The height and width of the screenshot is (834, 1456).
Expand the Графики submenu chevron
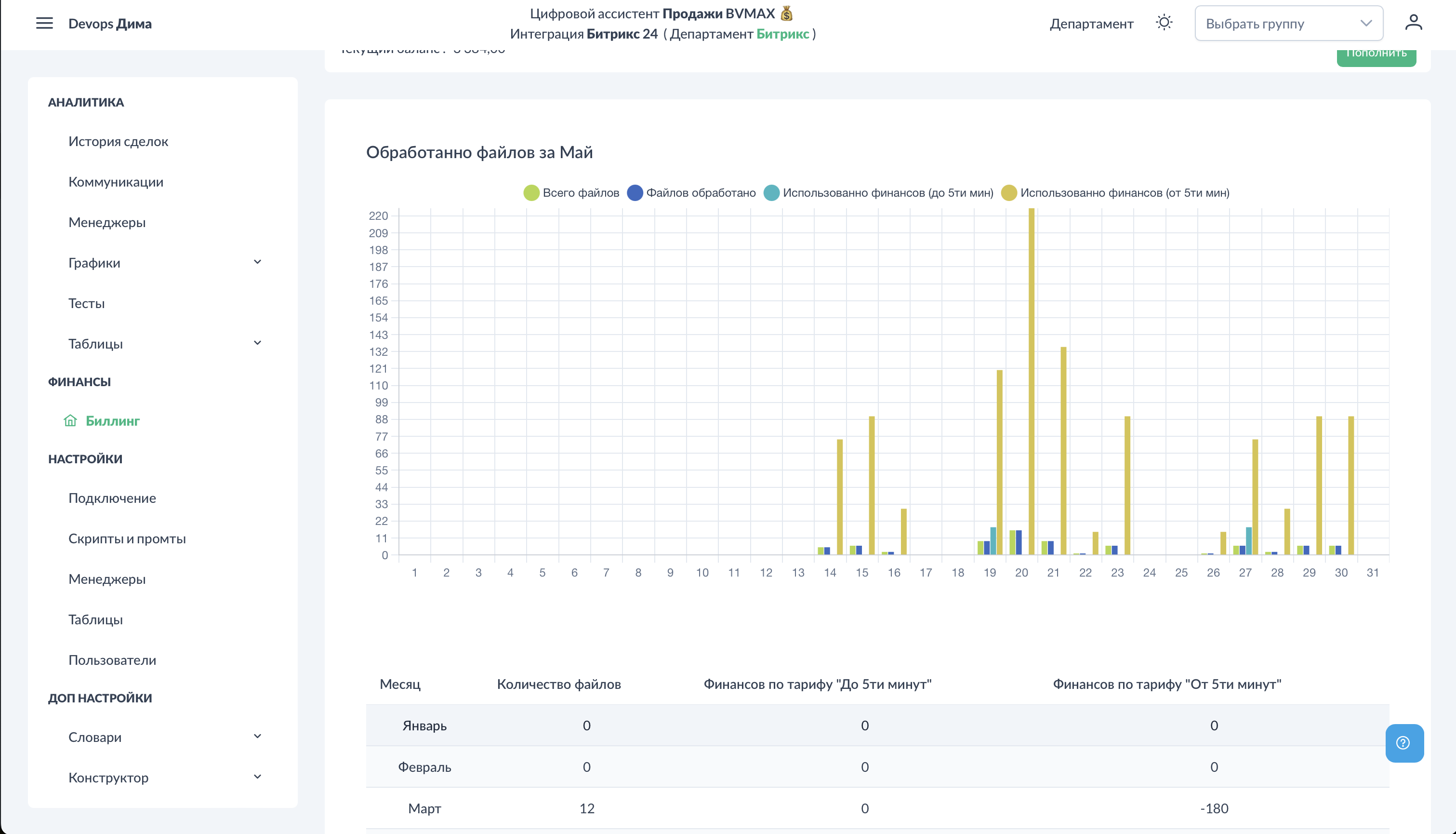point(257,262)
